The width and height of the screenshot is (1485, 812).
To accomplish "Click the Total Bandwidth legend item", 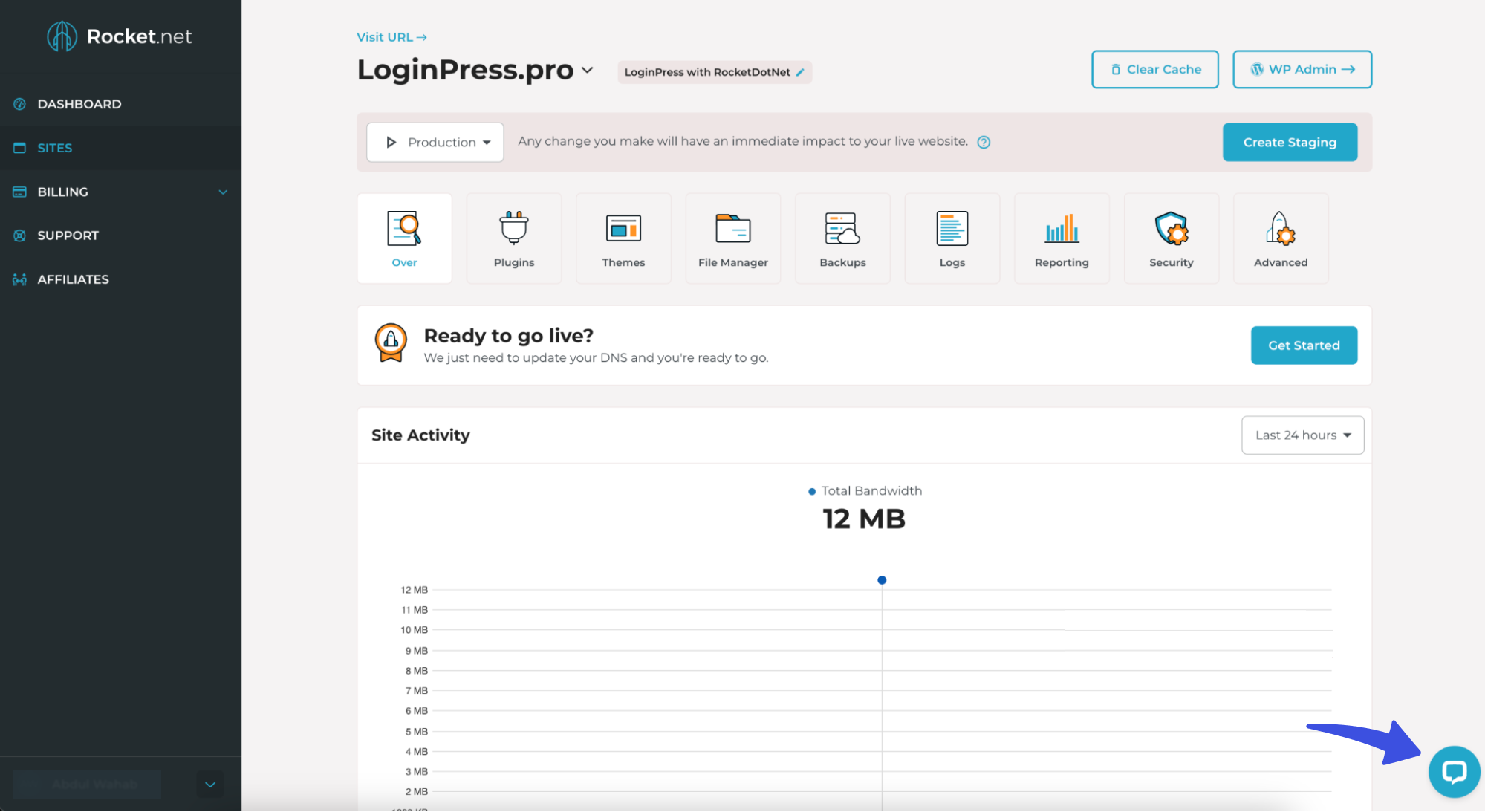I will (865, 491).
